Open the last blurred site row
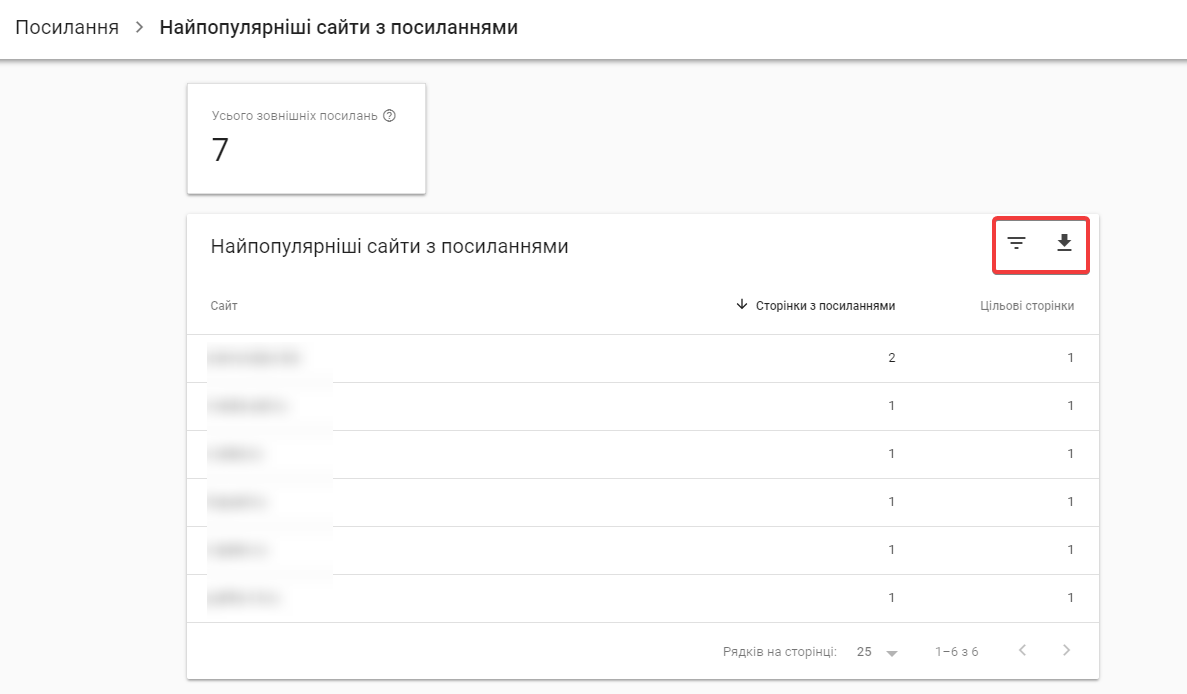The width and height of the screenshot is (1187, 694). point(643,598)
